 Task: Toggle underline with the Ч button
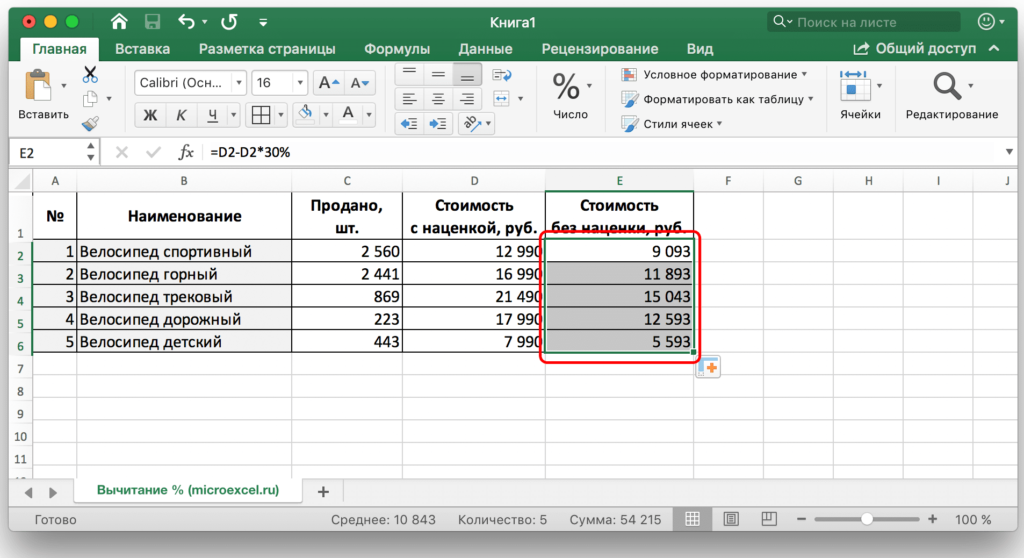click(x=212, y=115)
